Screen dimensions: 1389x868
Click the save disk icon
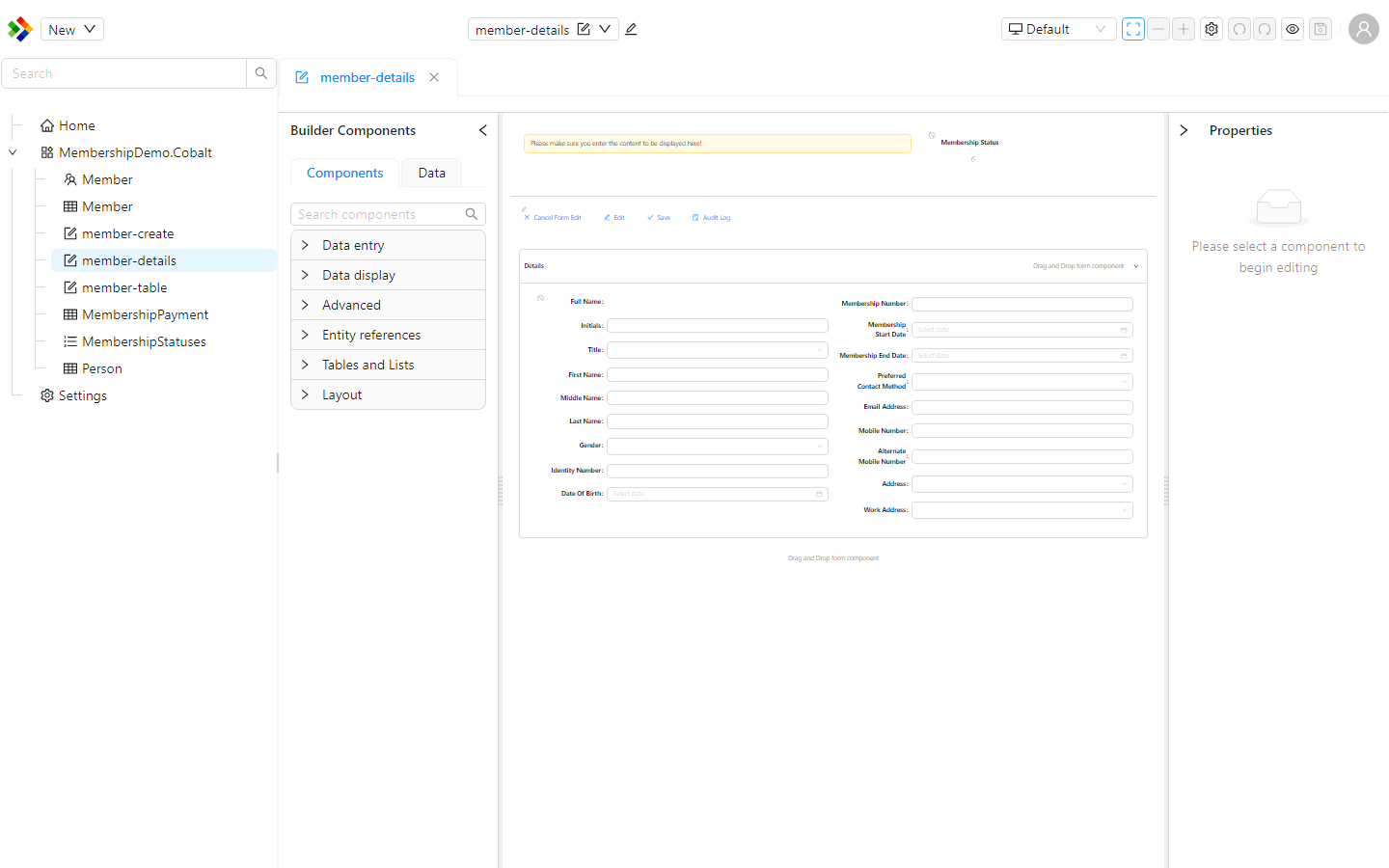[1321, 29]
